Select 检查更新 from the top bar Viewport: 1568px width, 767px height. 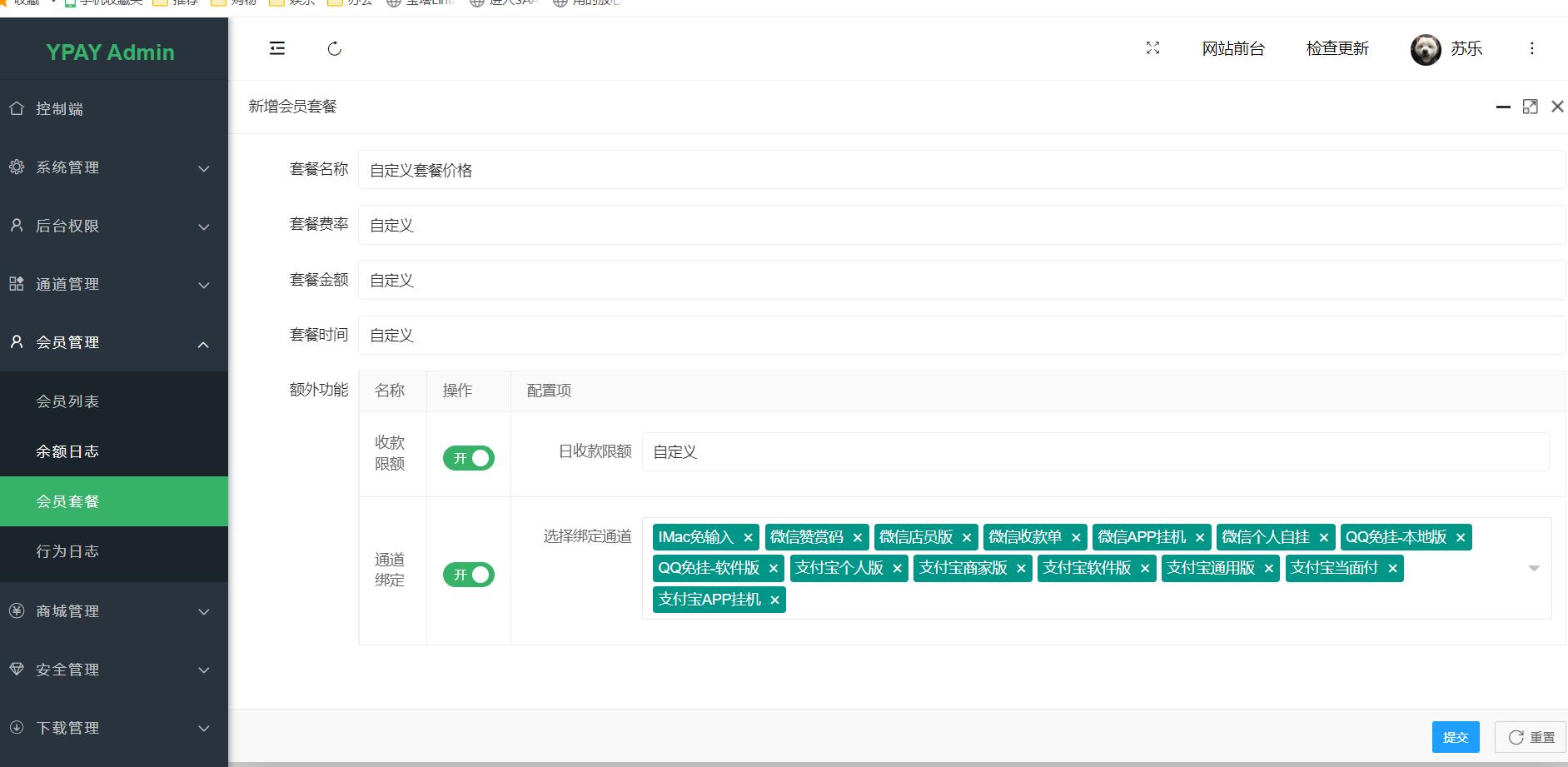[1337, 48]
